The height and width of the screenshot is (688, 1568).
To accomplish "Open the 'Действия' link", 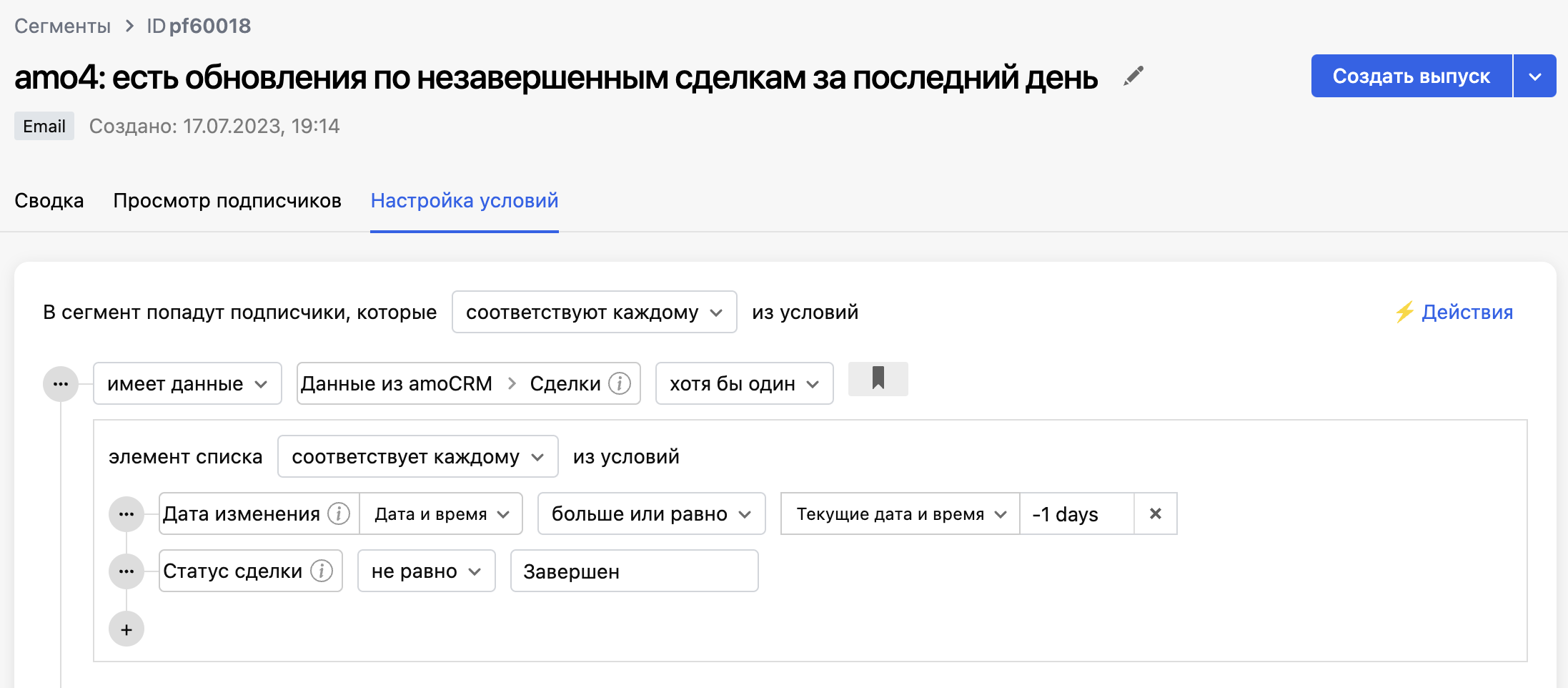I will 1454,313.
